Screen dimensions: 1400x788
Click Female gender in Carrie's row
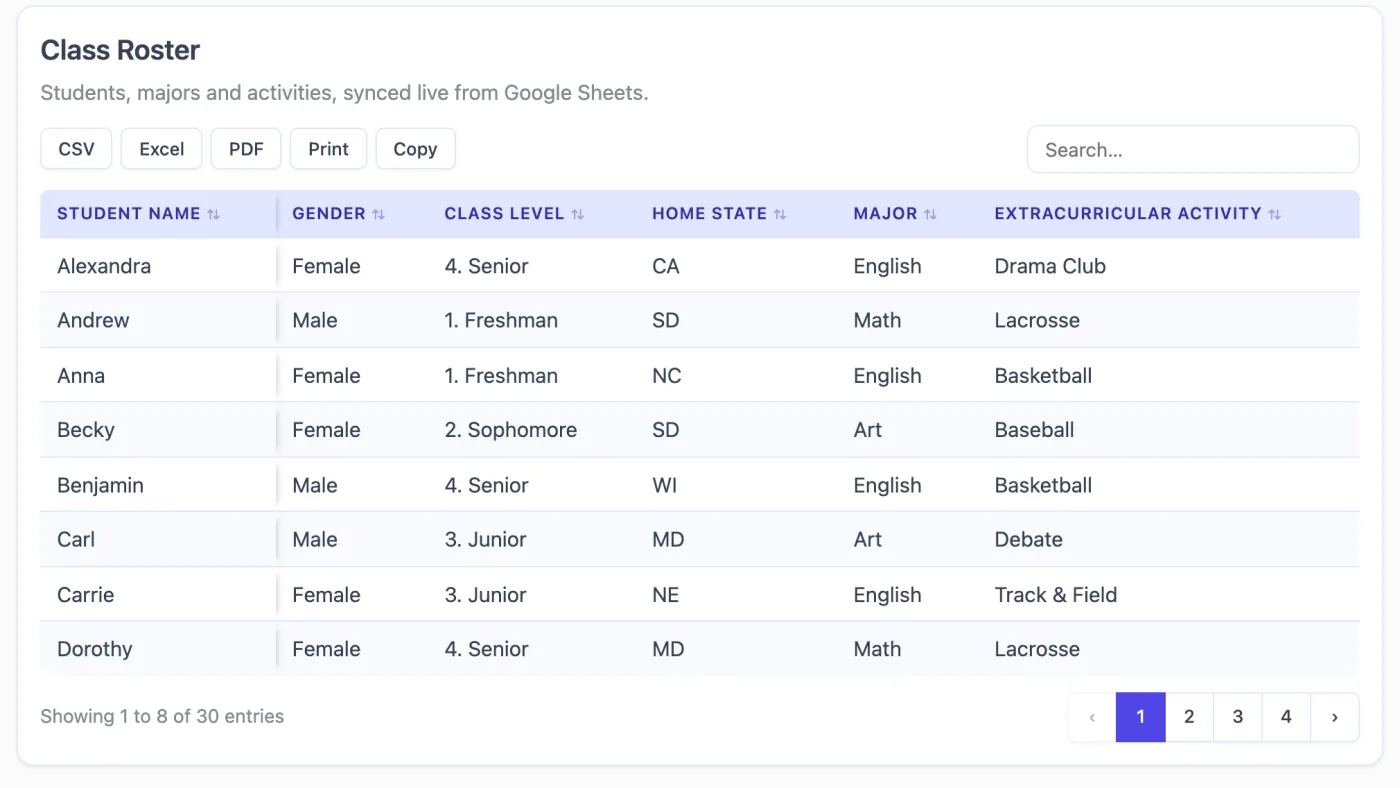(326, 595)
